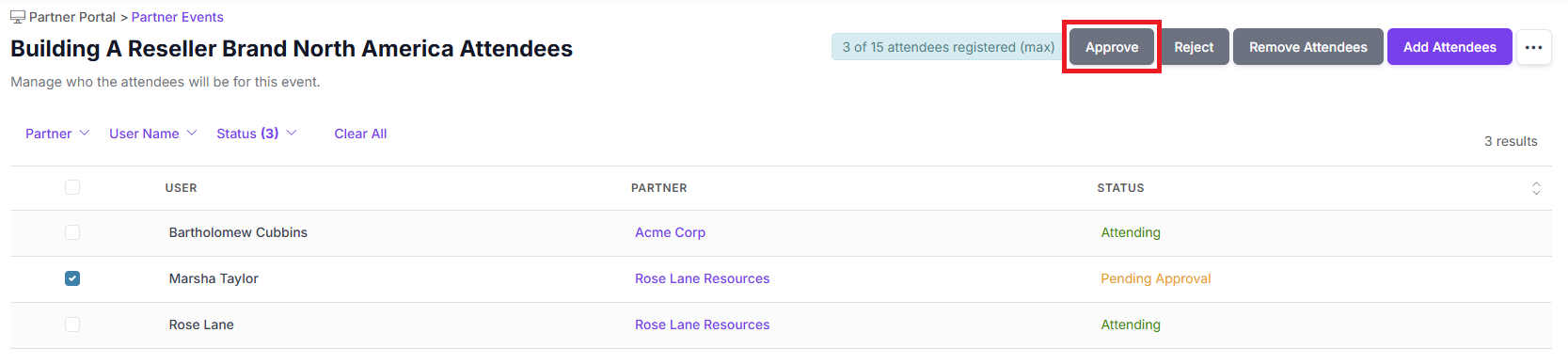
Task: Uncheck the Marsha Taylor row checkbox
Action: click(x=72, y=278)
